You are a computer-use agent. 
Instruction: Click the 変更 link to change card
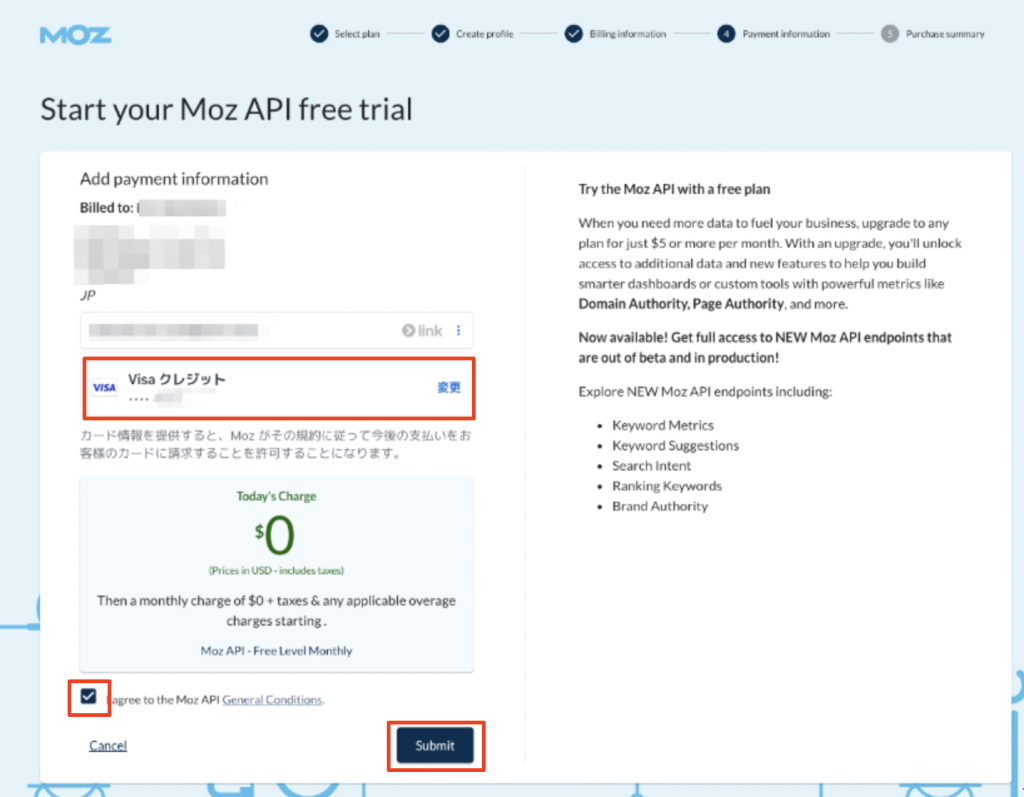[x=449, y=387]
